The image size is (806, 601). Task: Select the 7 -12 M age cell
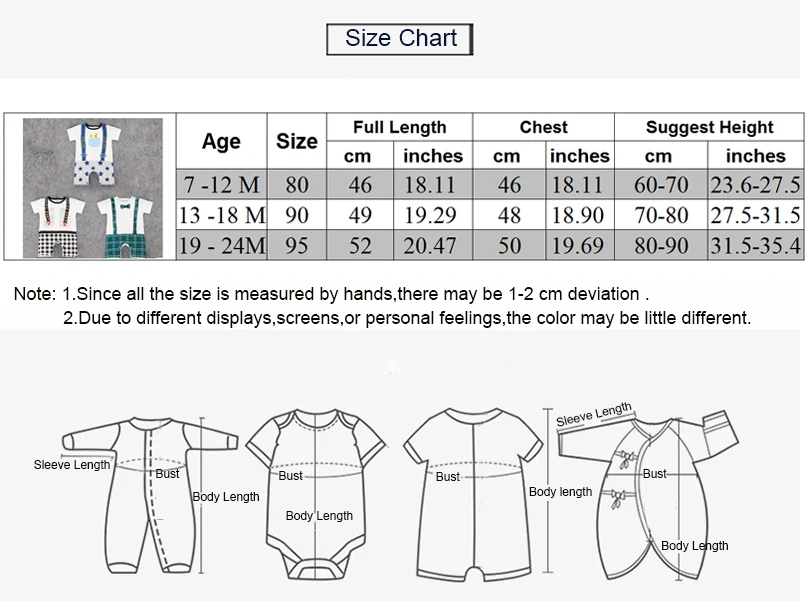click(222, 184)
